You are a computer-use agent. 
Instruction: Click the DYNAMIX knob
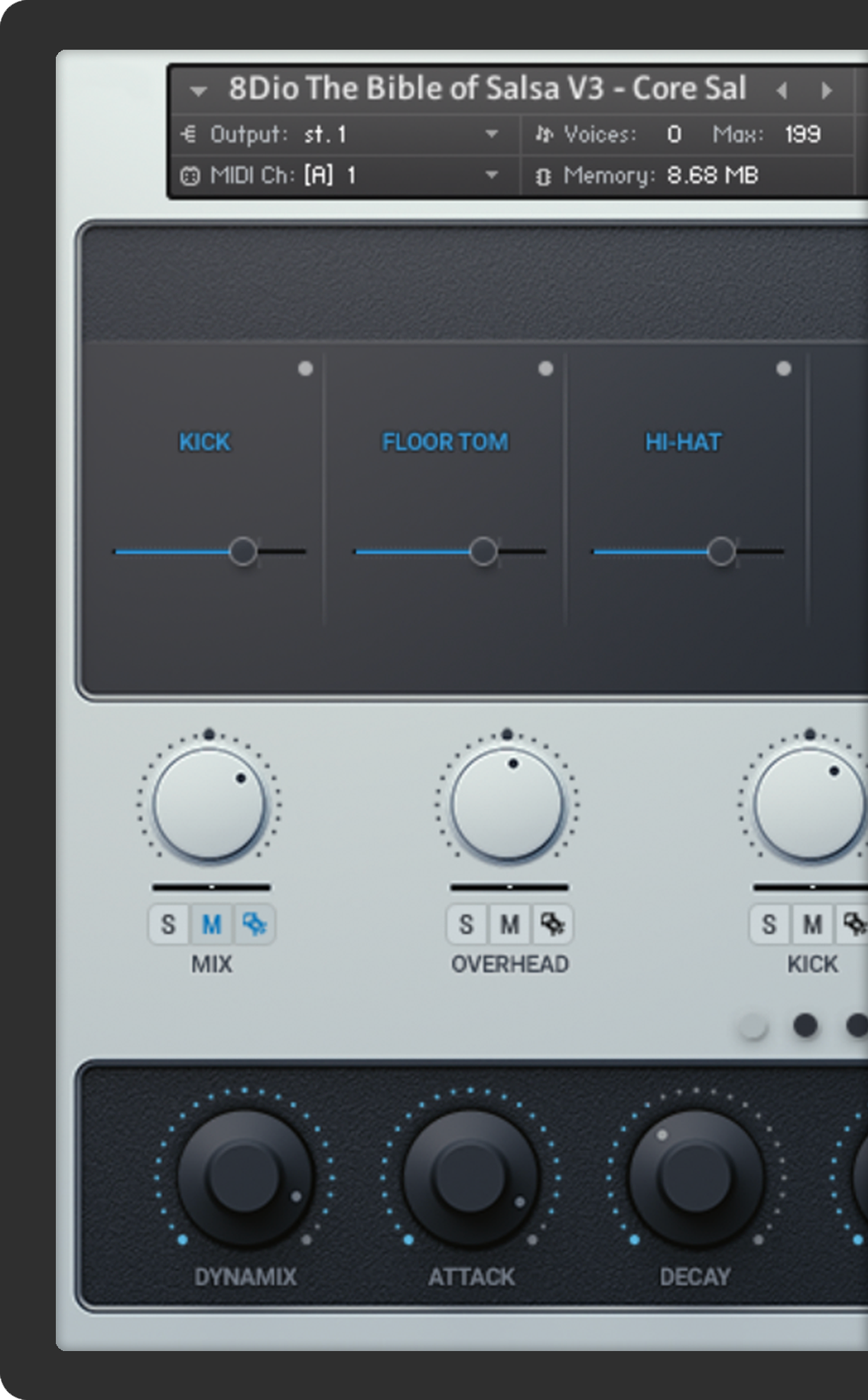245,1179
